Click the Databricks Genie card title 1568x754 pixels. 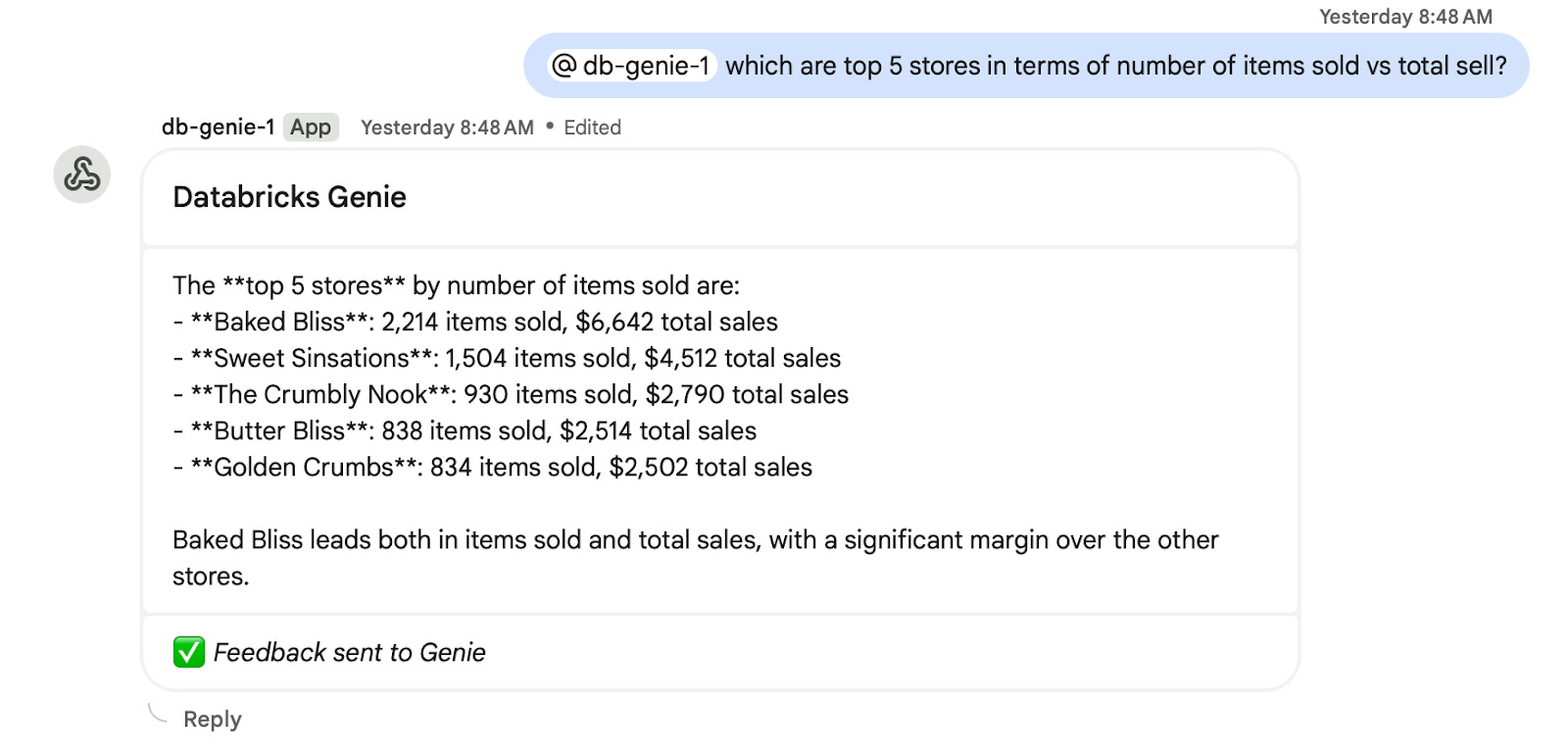[x=289, y=197]
